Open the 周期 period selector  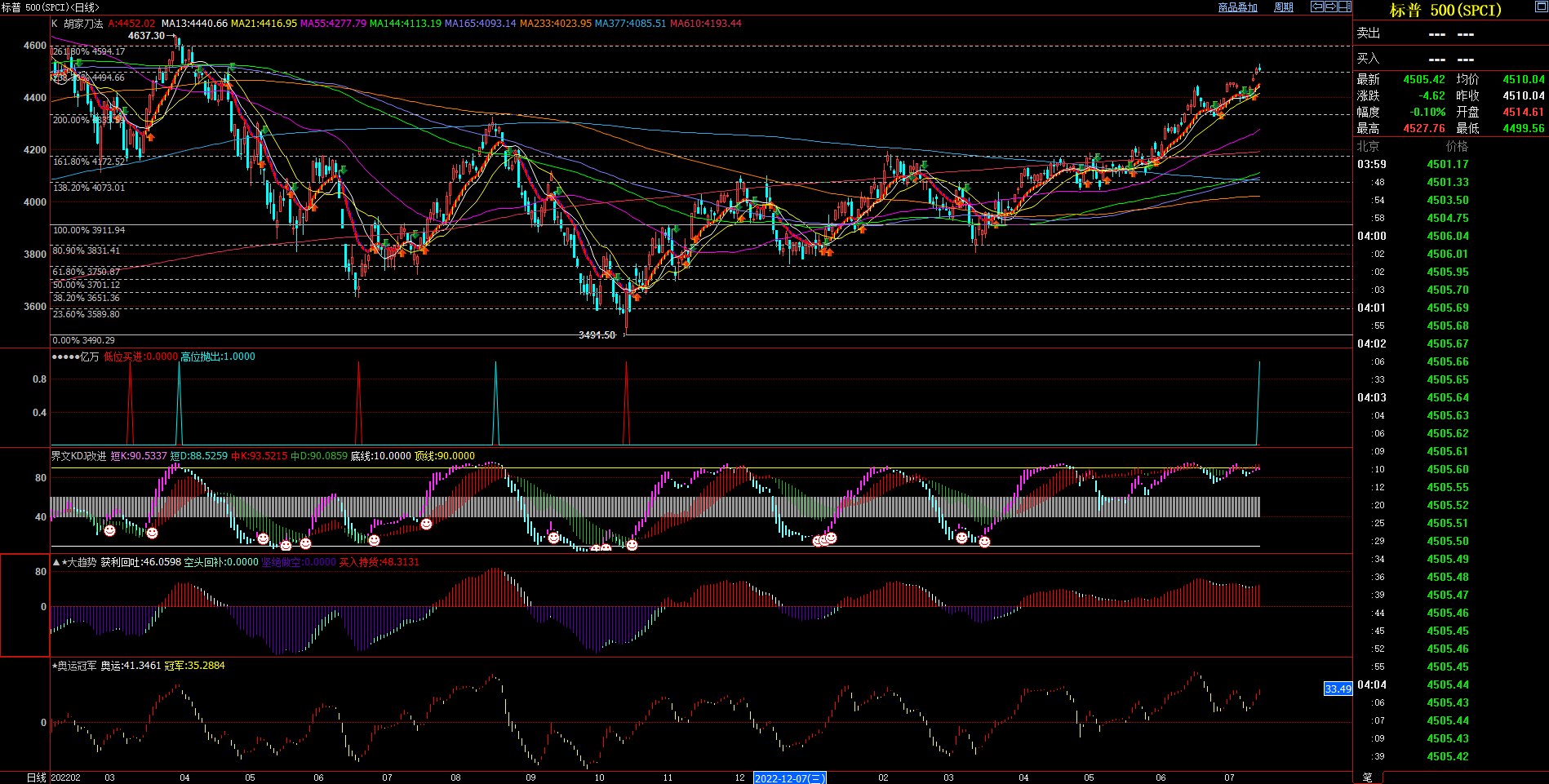[x=1284, y=7]
